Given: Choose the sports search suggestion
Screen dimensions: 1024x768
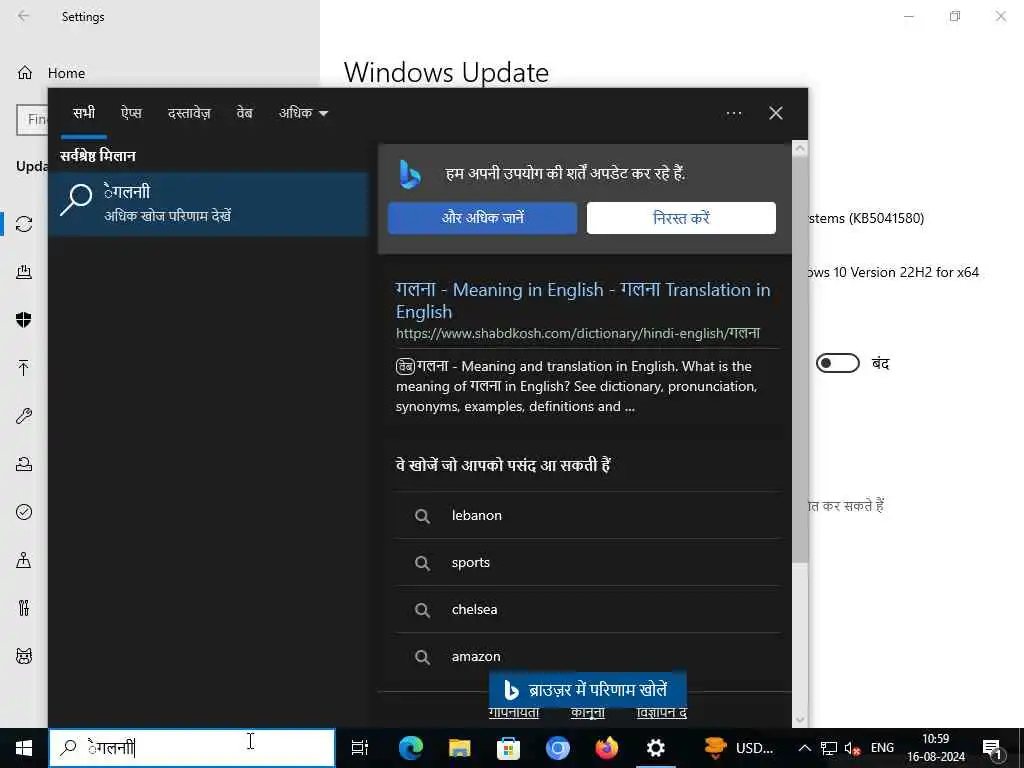Looking at the screenshot, I should coord(587,562).
